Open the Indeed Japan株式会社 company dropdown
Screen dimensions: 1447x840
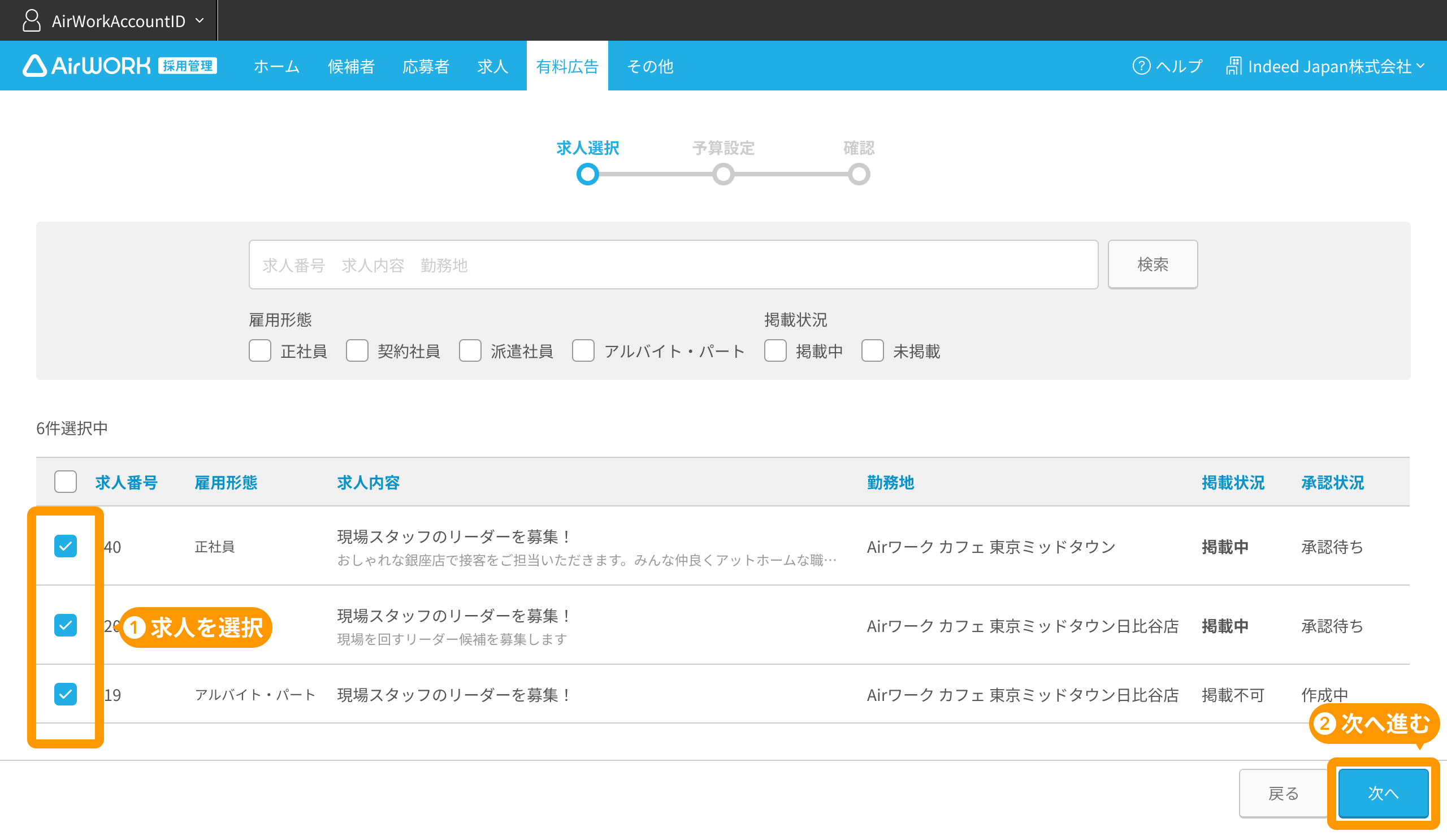[x=1325, y=66]
